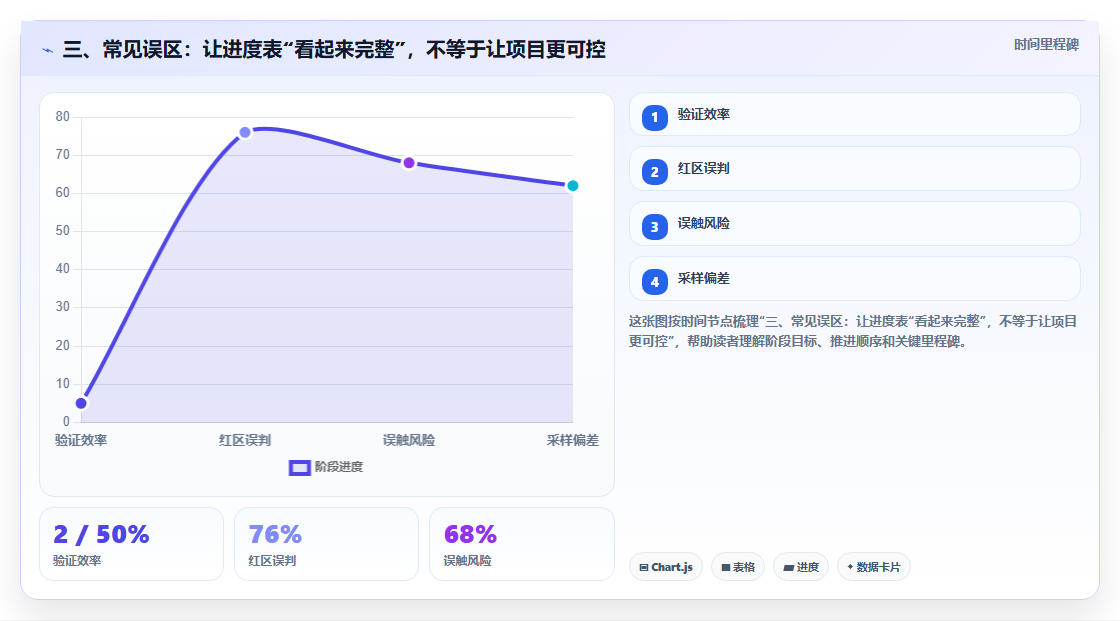1120x621 pixels.
Task: Click the number 1 badge for 验证效率
Action: (654, 117)
